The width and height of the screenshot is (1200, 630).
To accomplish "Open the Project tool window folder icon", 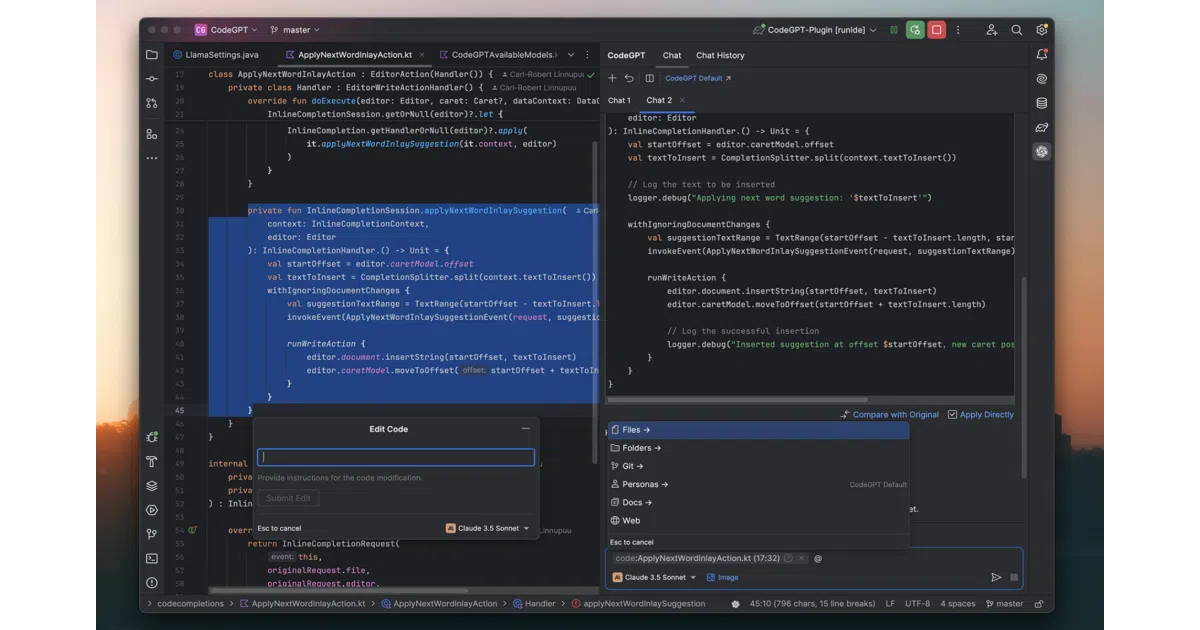I will 152,55.
